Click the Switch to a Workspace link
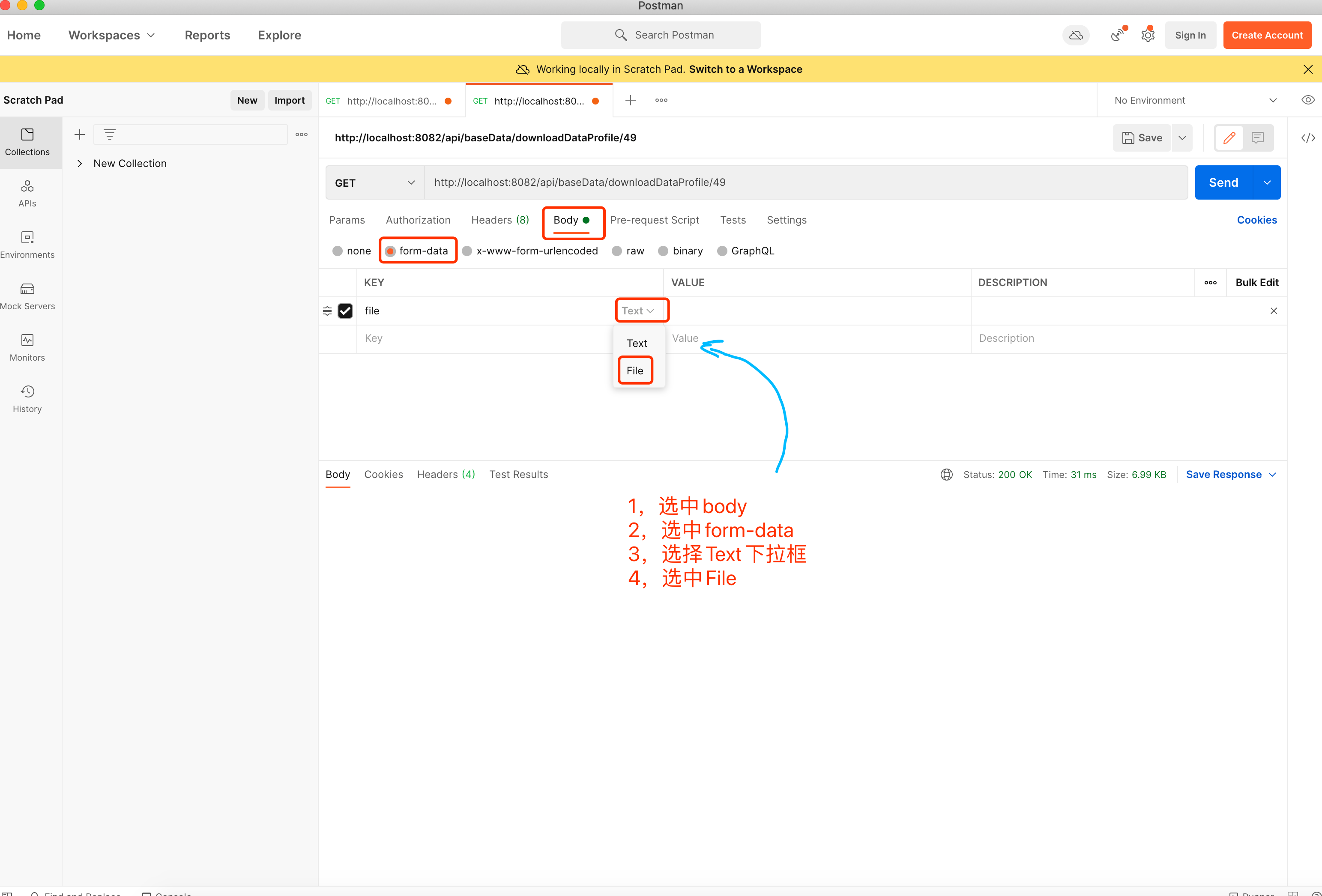This screenshot has height=896, width=1322. click(746, 69)
